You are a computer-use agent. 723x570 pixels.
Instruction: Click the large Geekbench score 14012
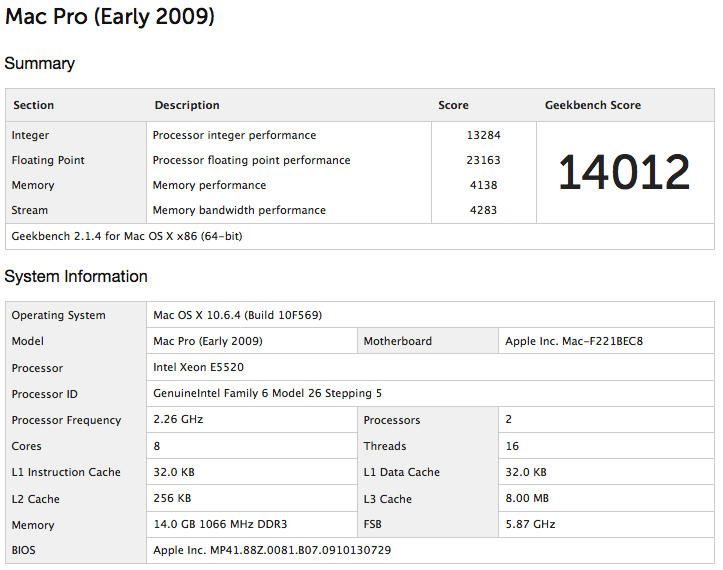pos(624,172)
